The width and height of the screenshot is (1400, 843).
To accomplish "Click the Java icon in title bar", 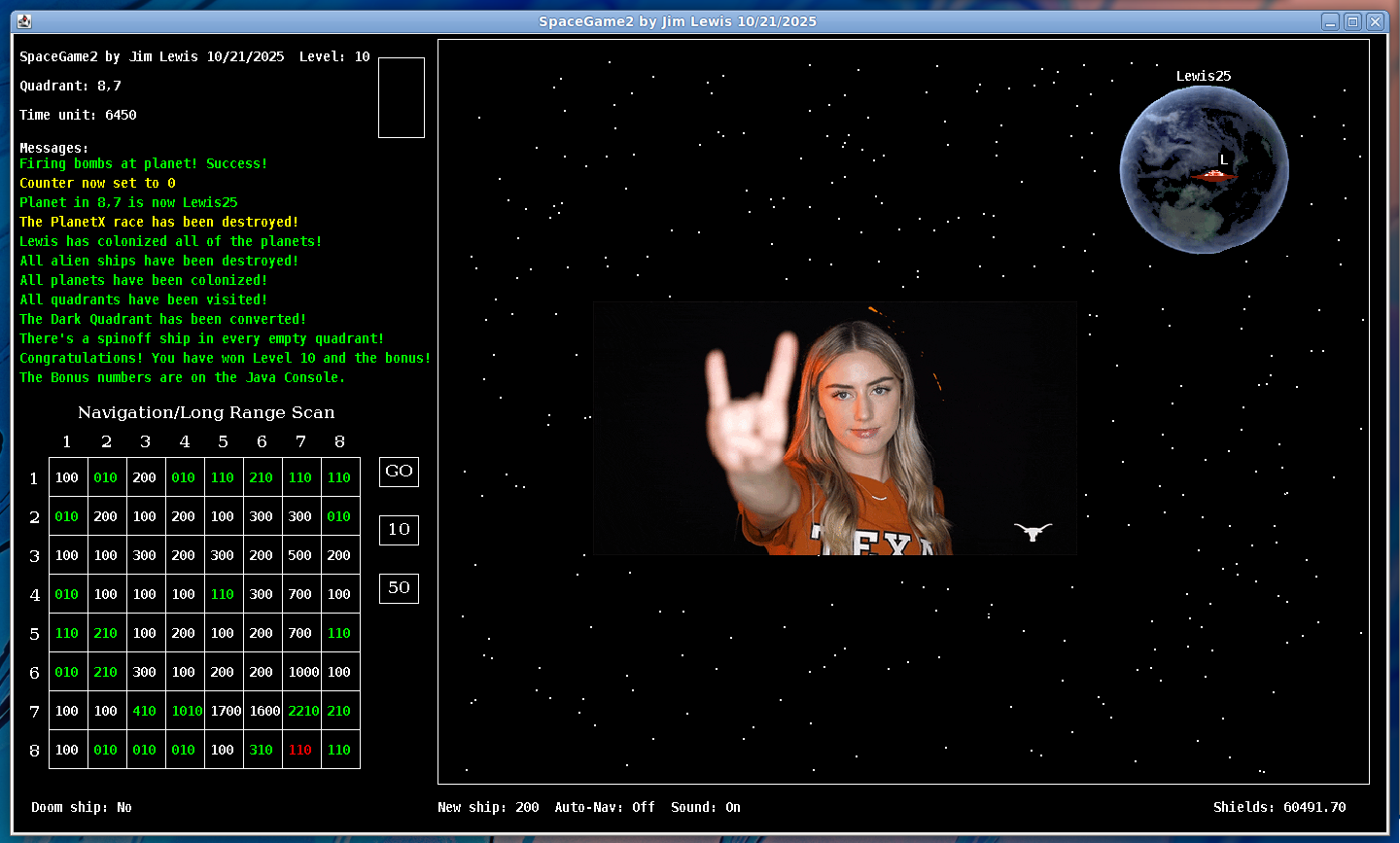I will (x=24, y=21).
